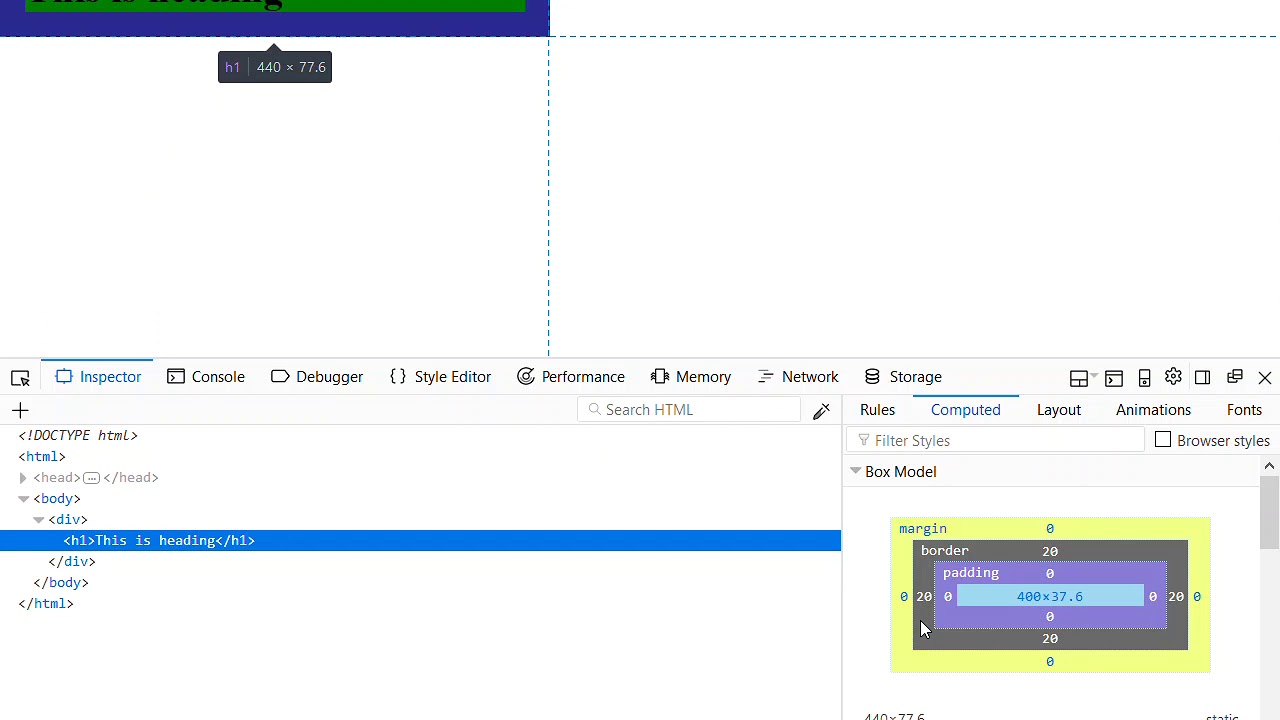Collapse the Box Model section
Image resolution: width=1280 pixels, height=720 pixels.
point(856,471)
